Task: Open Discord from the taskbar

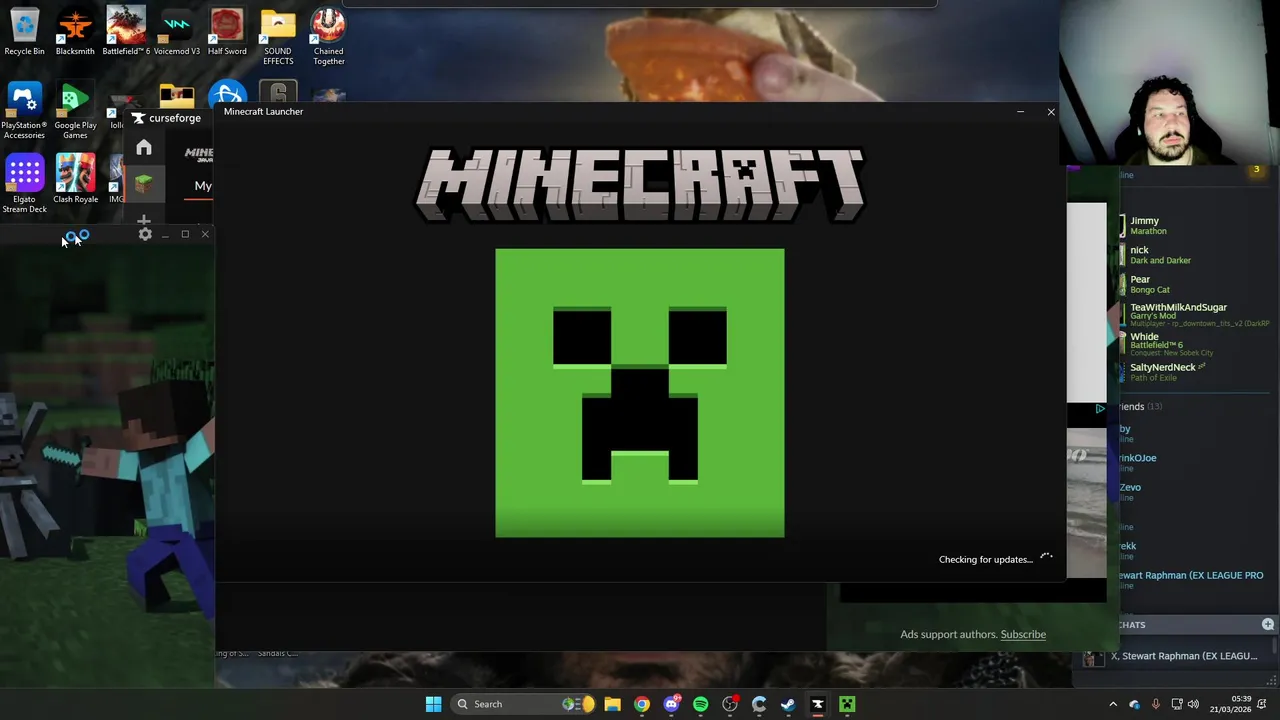Action: pos(671,704)
